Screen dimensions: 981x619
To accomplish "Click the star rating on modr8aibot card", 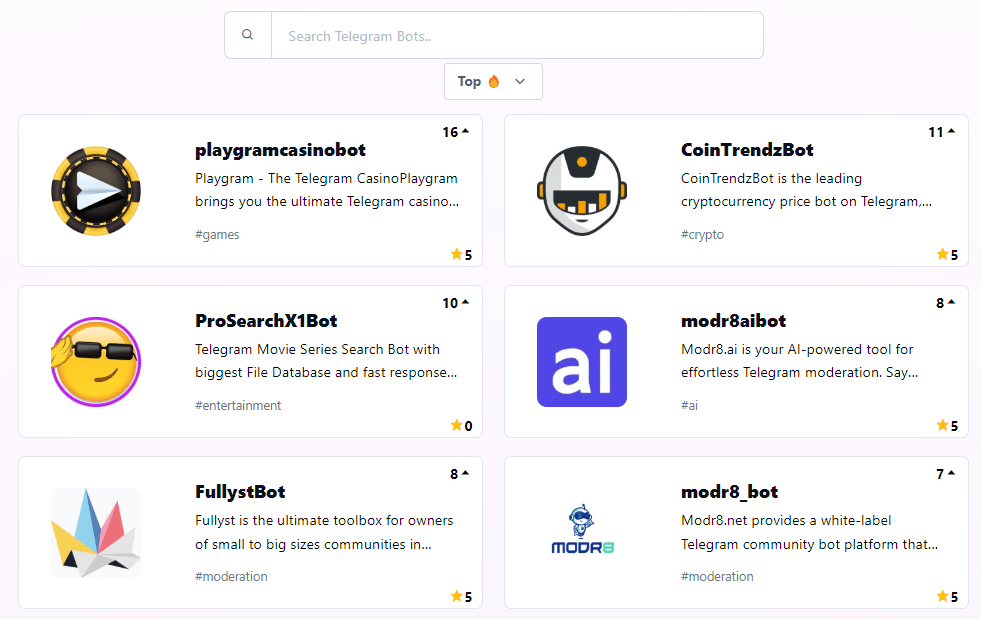I will [x=947, y=425].
